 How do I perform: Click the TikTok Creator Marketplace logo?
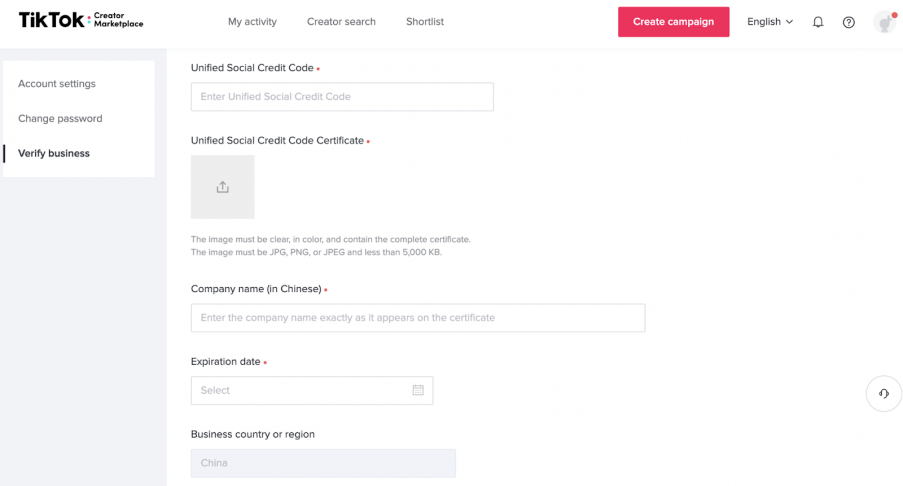[x=81, y=21]
